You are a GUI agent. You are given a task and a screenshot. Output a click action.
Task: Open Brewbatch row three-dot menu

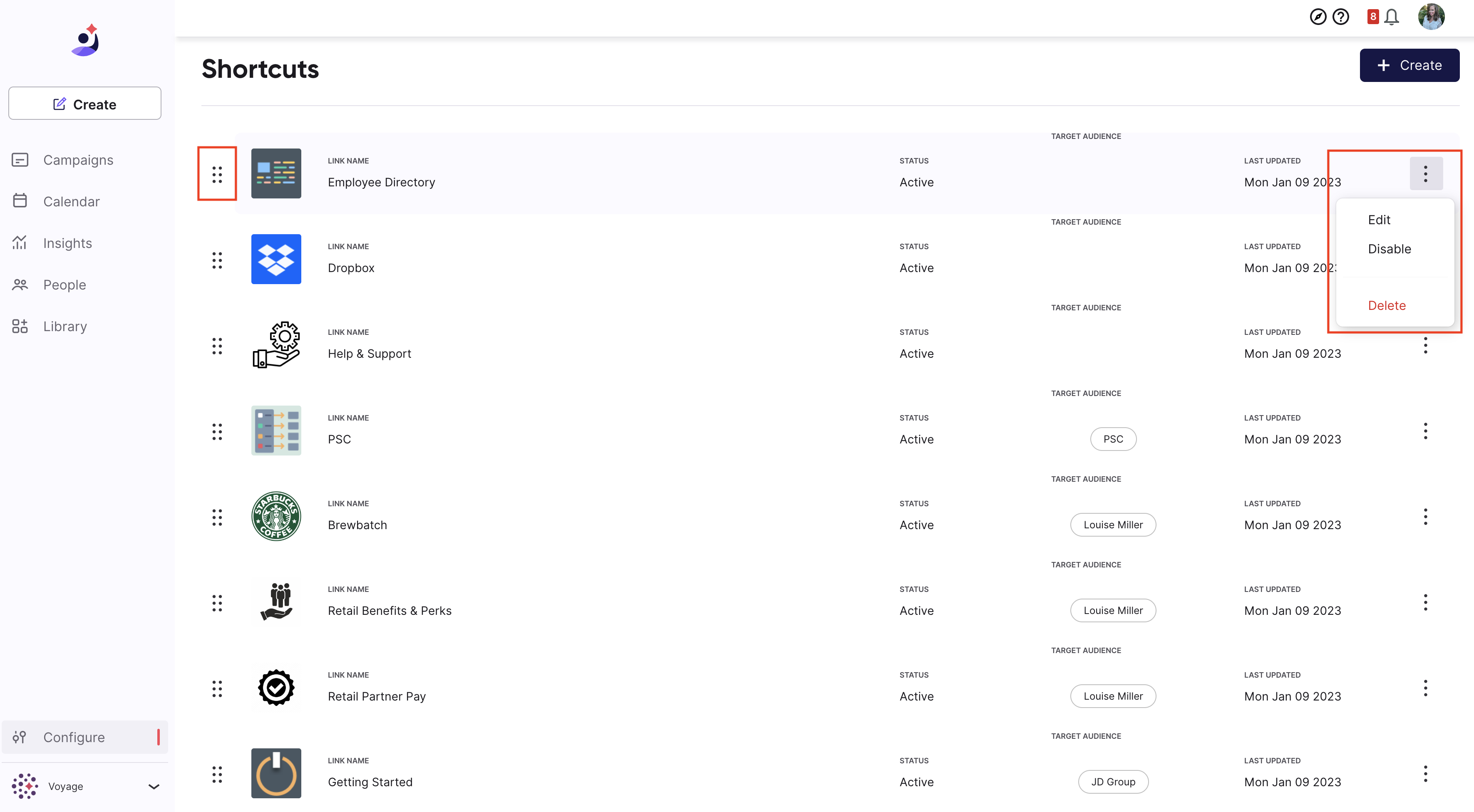[1425, 516]
